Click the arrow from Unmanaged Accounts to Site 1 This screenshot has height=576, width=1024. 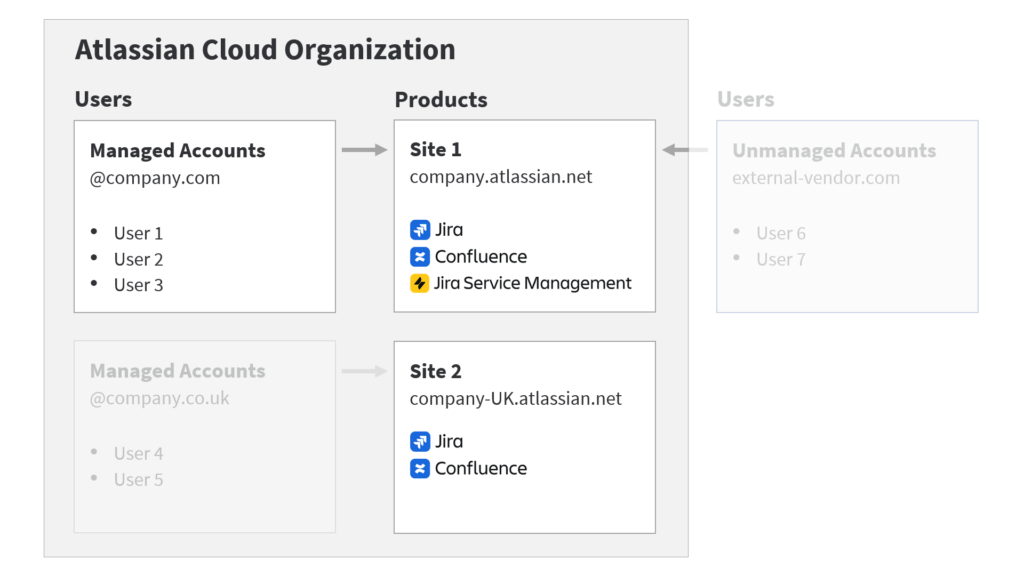click(685, 150)
